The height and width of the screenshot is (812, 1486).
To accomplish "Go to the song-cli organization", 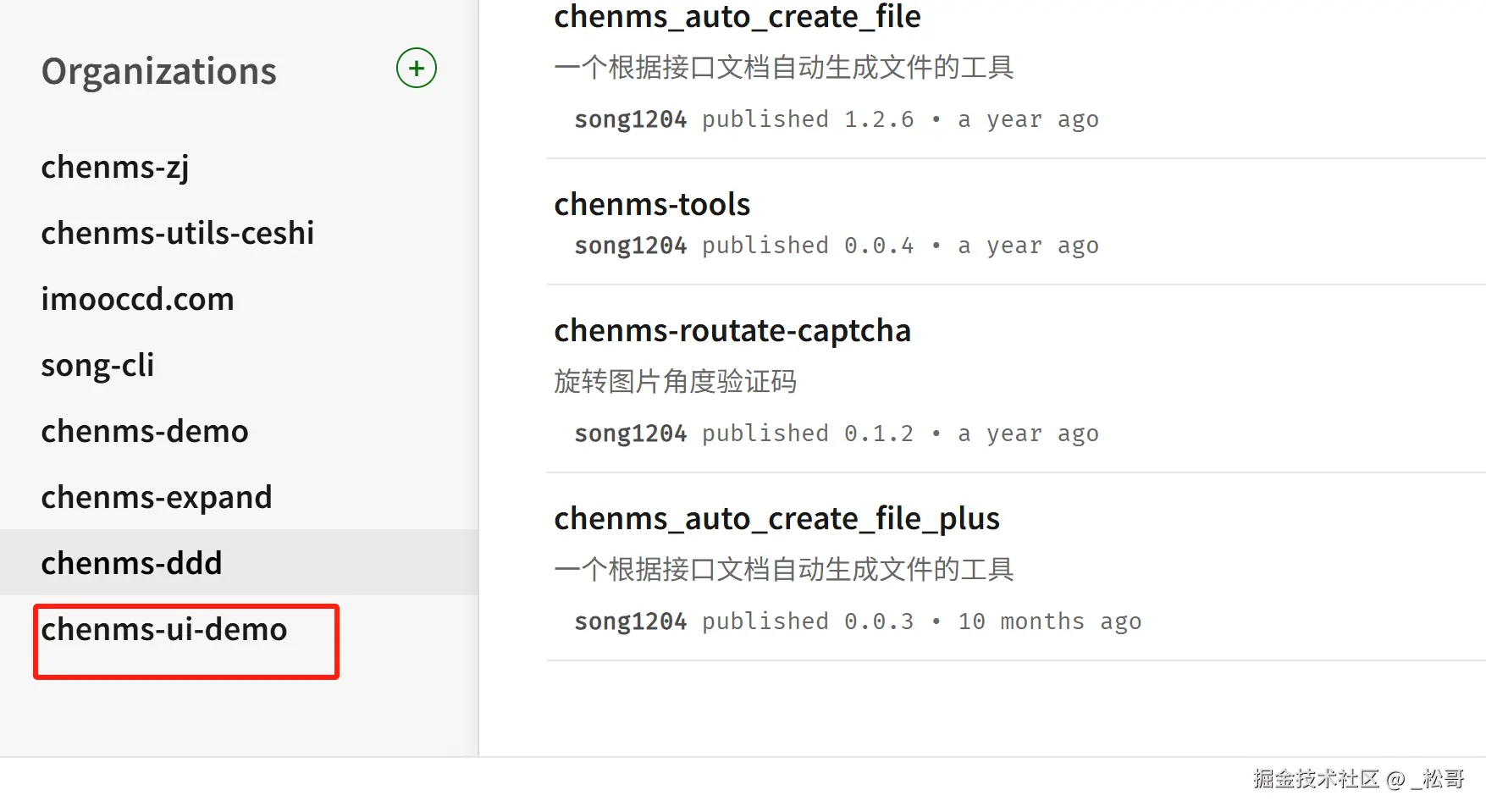I will (97, 366).
